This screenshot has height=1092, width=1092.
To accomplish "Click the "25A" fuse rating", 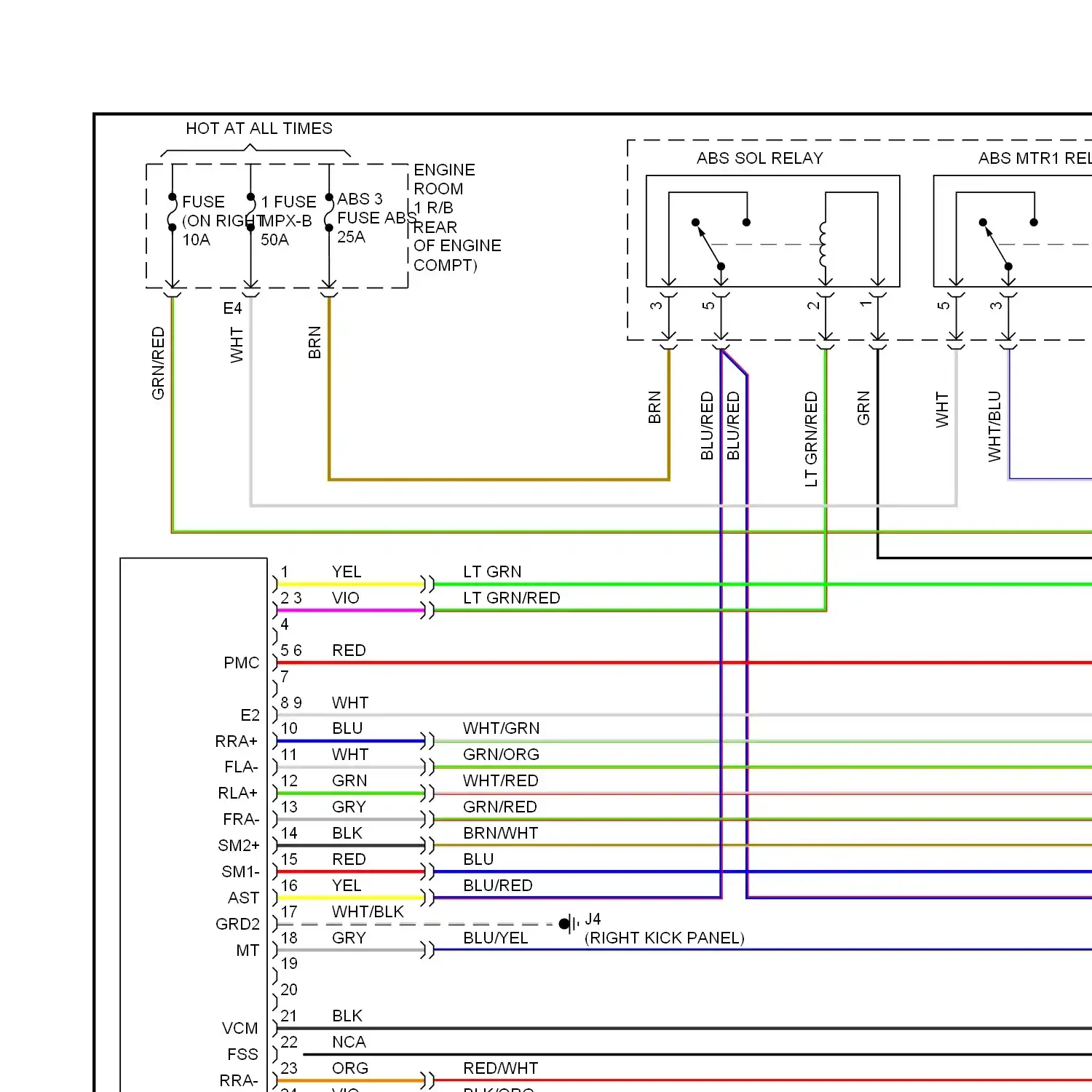I will click(x=351, y=237).
